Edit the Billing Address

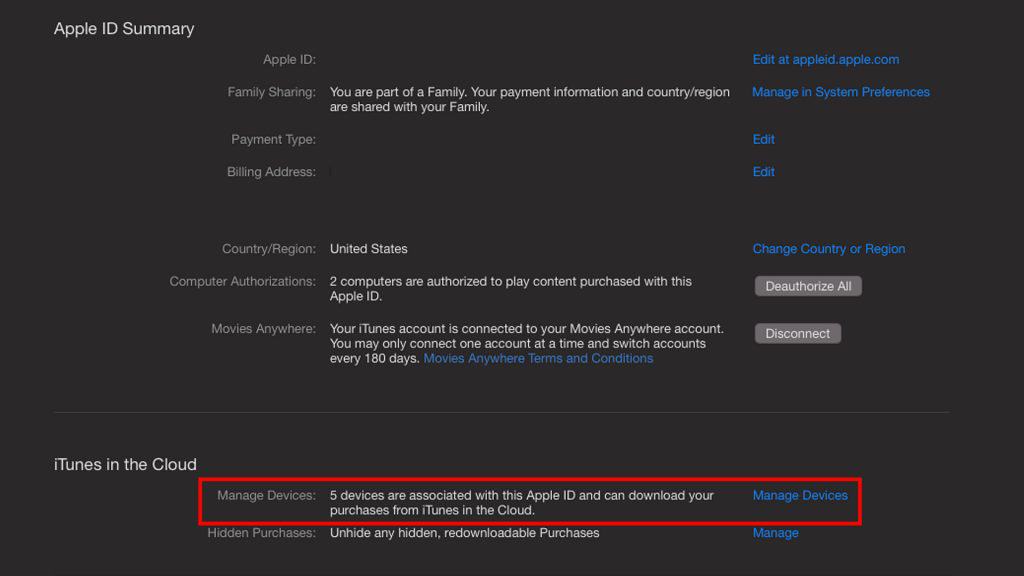tap(763, 172)
